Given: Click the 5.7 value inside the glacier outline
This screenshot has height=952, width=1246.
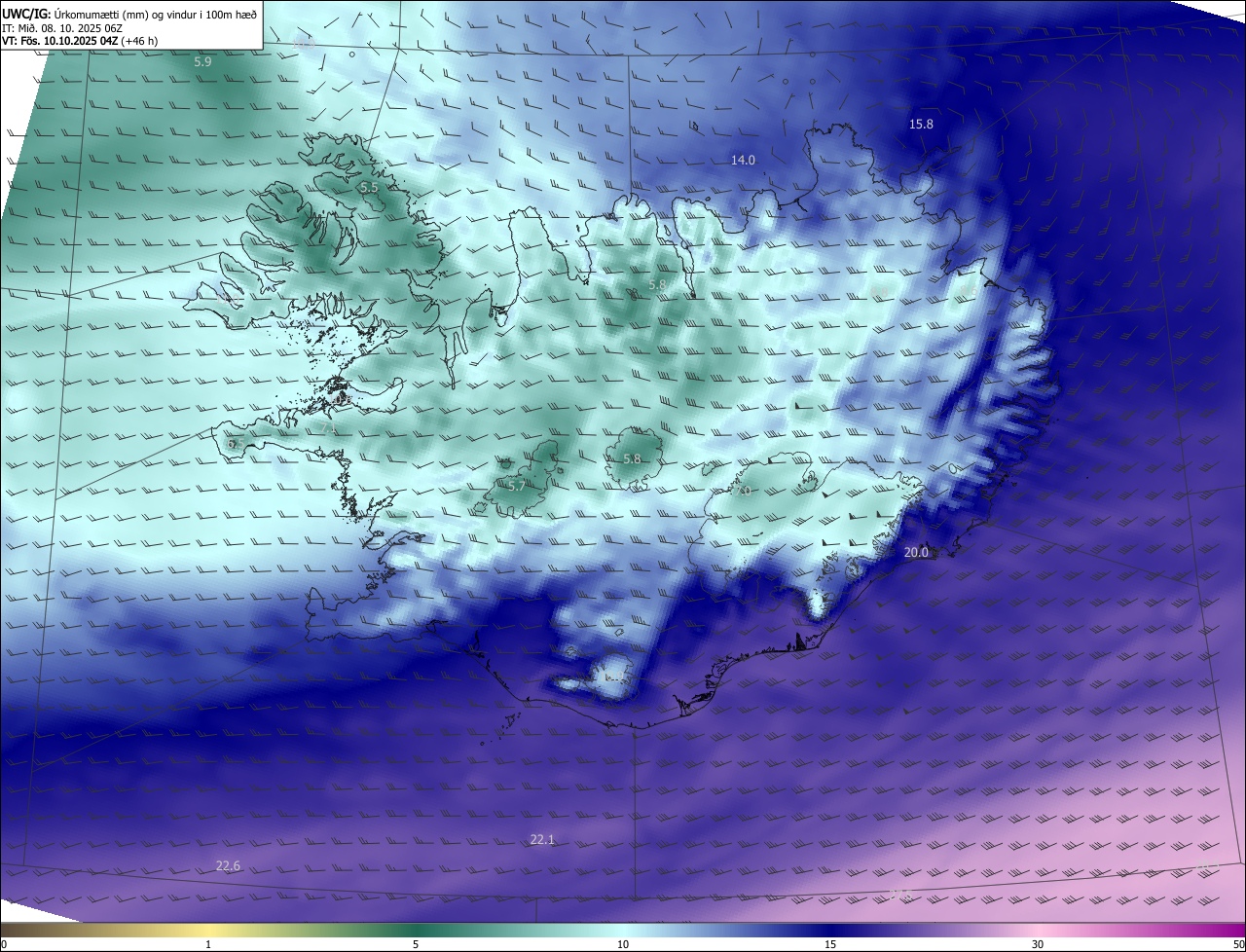Looking at the screenshot, I should tap(517, 486).
